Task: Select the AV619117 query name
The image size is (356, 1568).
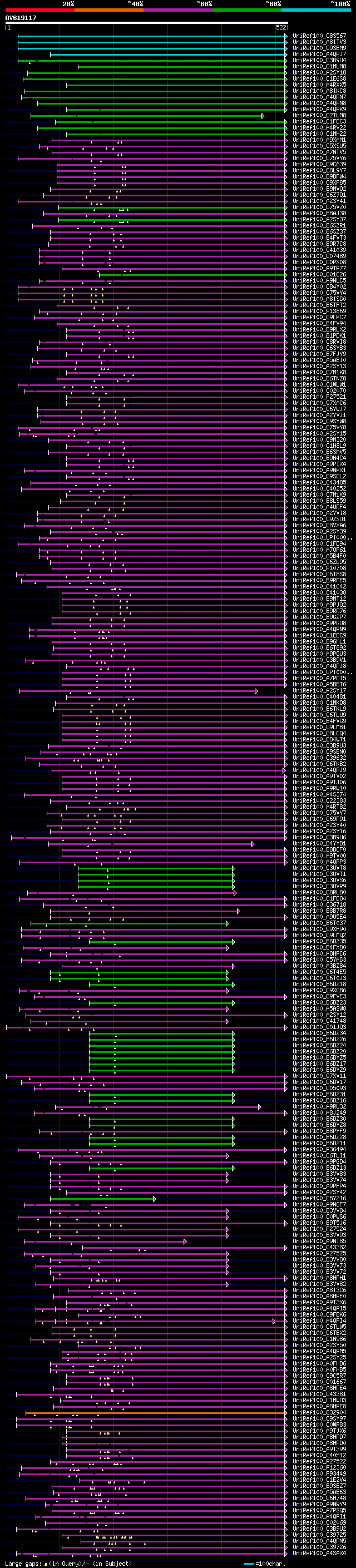Action: click(x=21, y=18)
